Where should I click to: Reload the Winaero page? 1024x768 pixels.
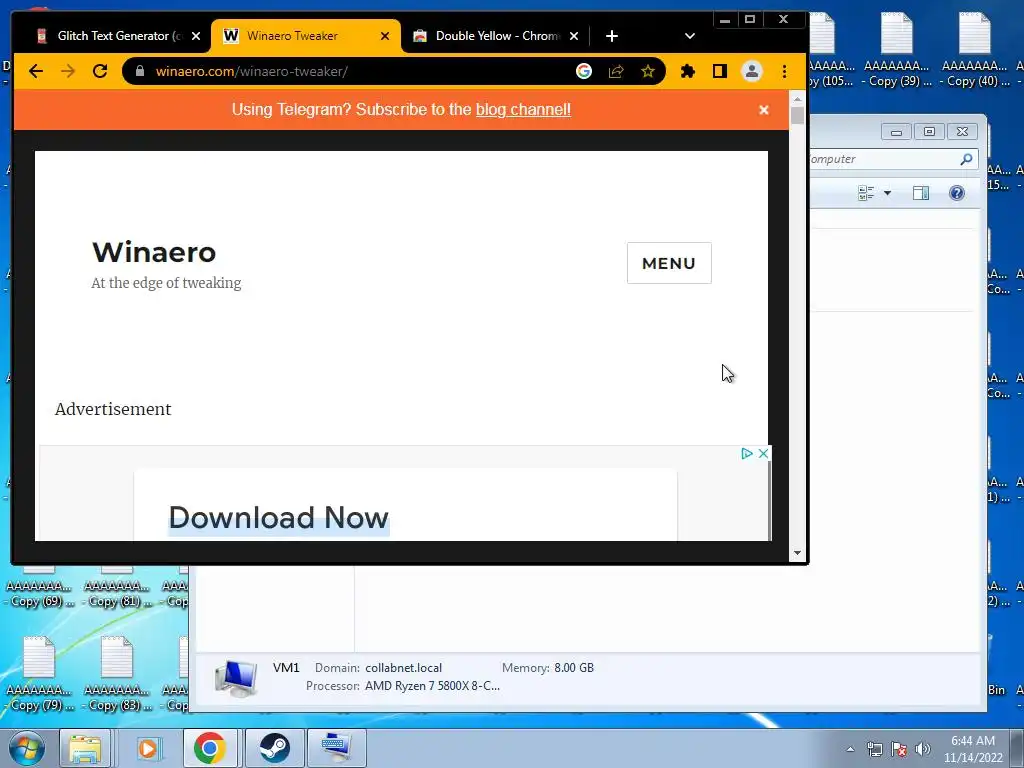tap(100, 71)
